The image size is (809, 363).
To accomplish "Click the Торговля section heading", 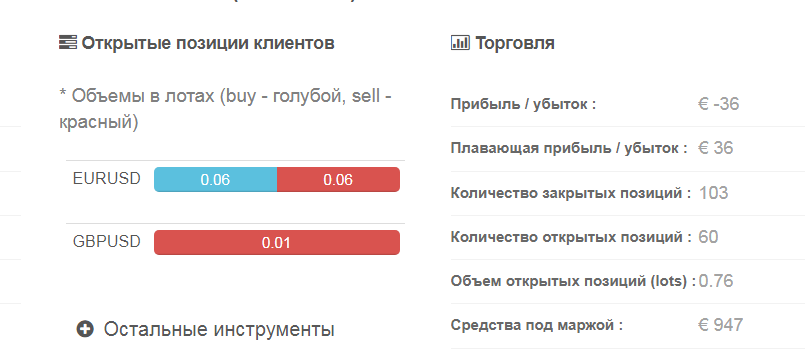I will pos(515,43).
